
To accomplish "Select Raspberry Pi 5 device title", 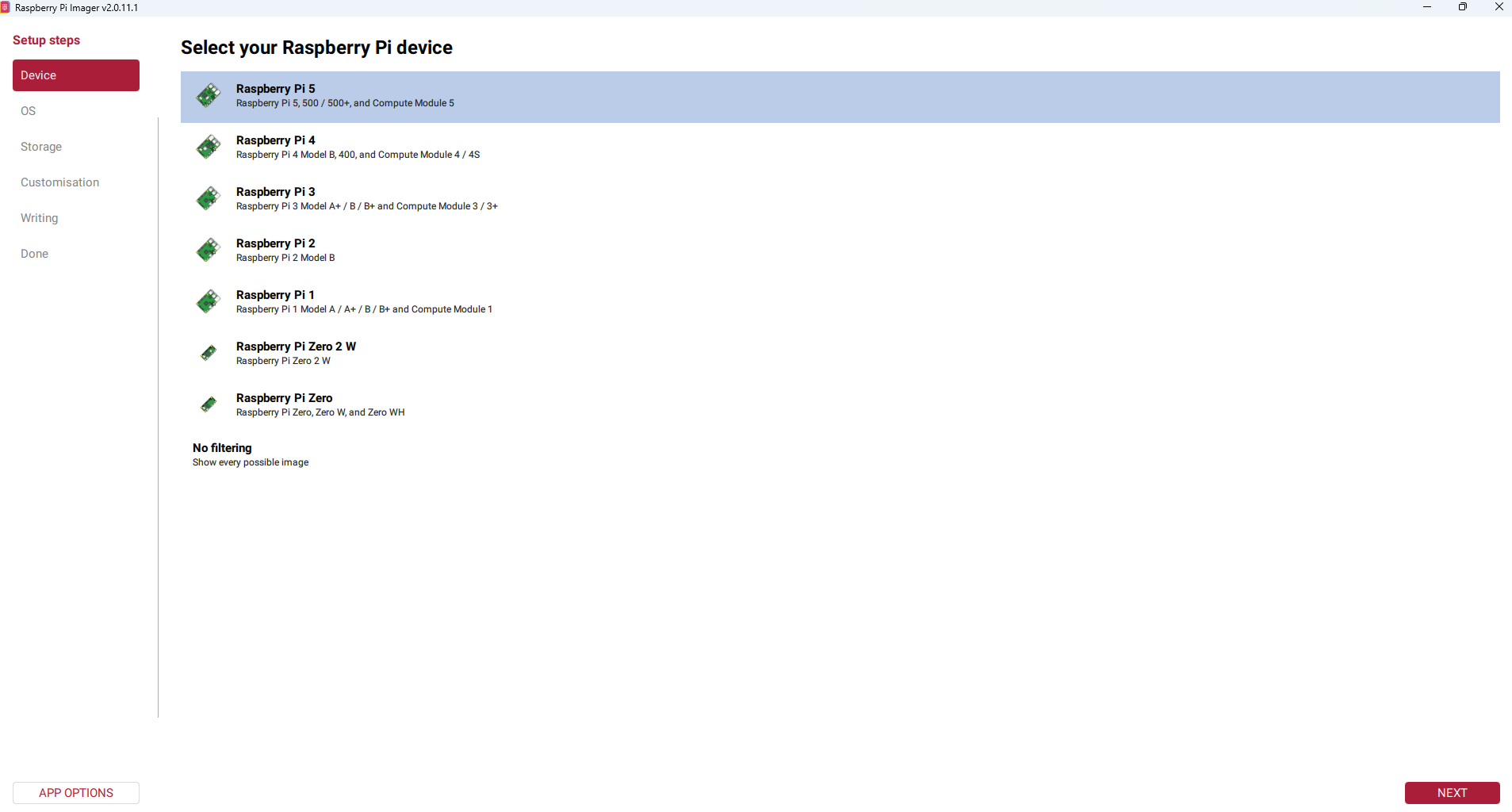I will pyautogui.click(x=275, y=89).
